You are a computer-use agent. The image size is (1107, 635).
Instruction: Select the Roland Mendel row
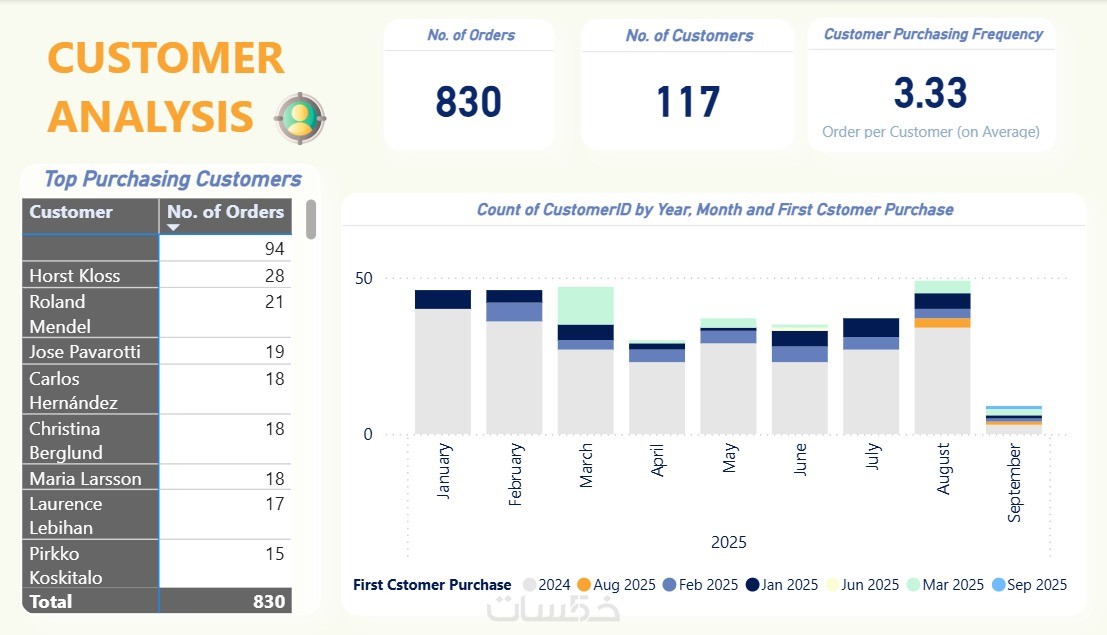157,313
